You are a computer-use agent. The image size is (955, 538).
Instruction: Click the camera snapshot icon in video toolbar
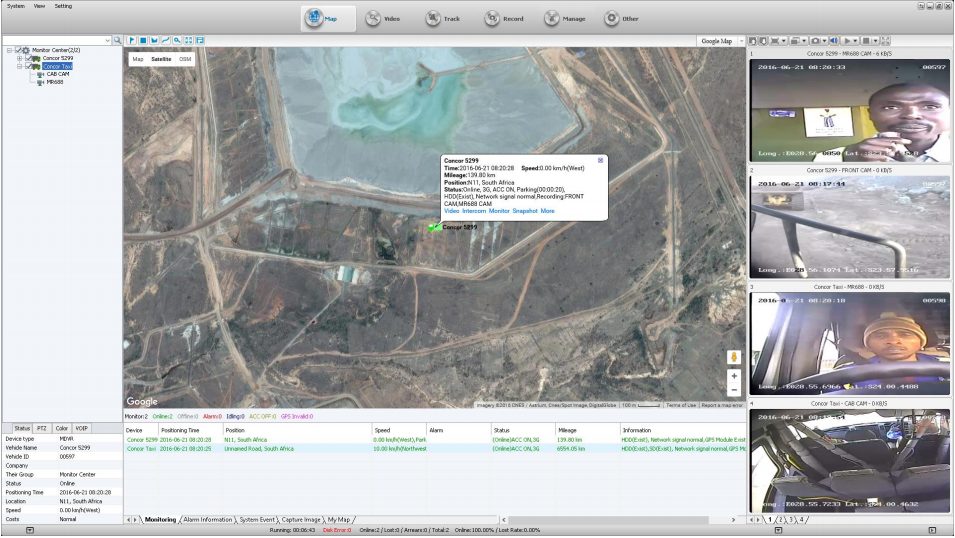[x=815, y=41]
